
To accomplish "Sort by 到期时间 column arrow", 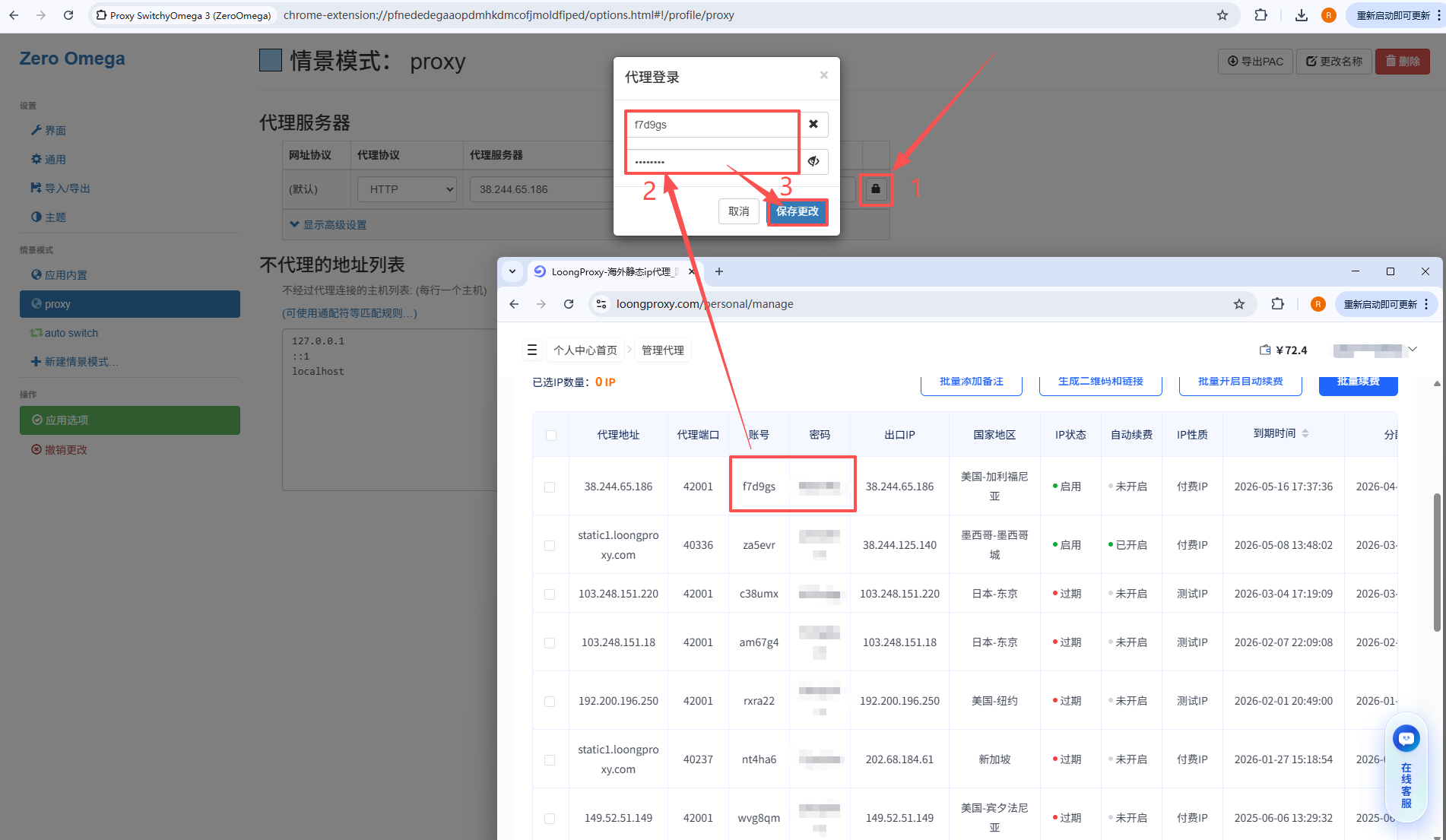I will tap(1305, 434).
